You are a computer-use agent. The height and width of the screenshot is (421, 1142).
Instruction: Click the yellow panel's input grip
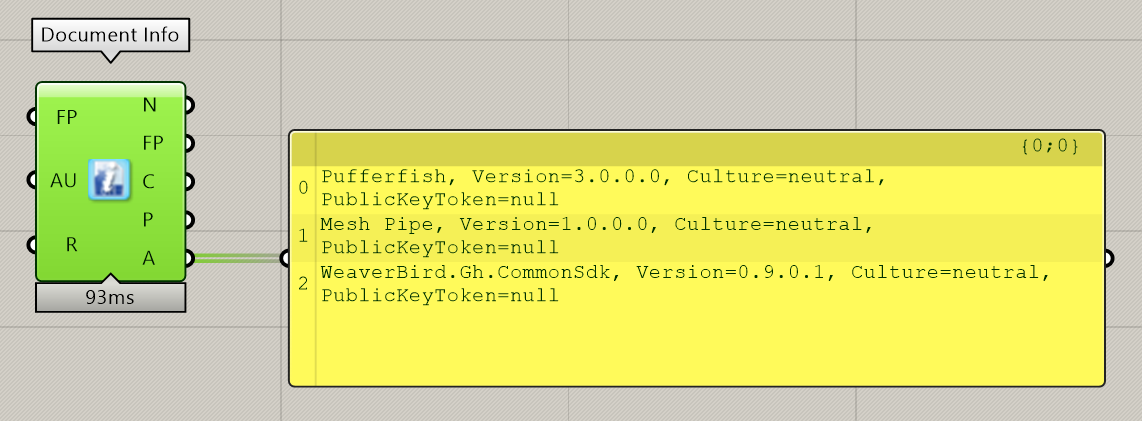coord(286,258)
